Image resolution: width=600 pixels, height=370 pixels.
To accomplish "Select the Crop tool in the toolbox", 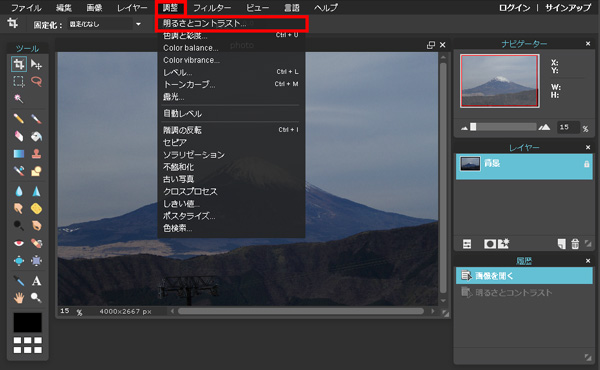I will (x=18, y=64).
